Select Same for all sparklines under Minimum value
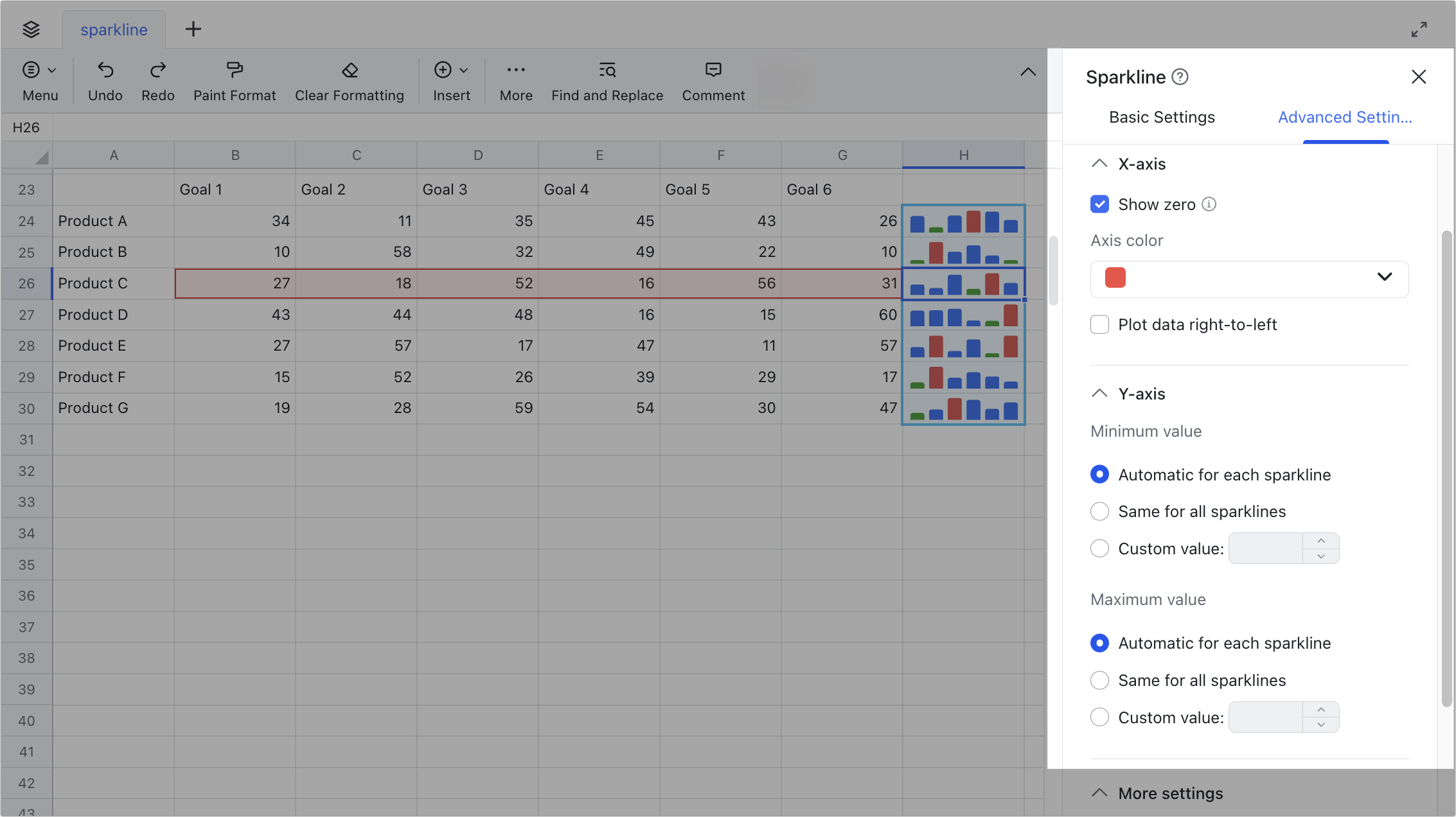1456x817 pixels. point(1099,511)
